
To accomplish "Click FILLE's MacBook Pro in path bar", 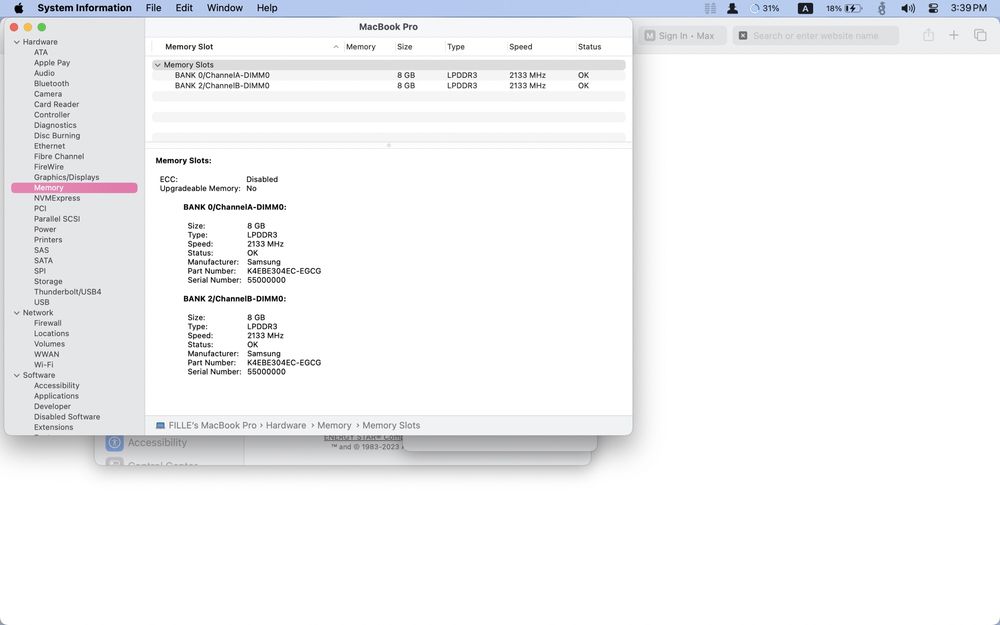I will (212, 425).
